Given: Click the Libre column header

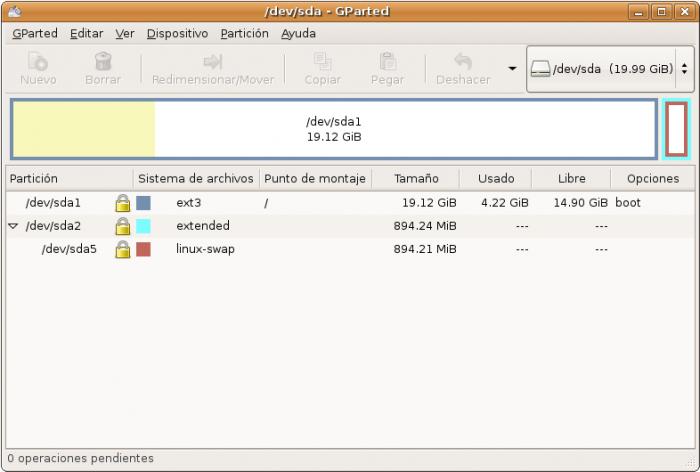Looking at the screenshot, I should pos(571,179).
